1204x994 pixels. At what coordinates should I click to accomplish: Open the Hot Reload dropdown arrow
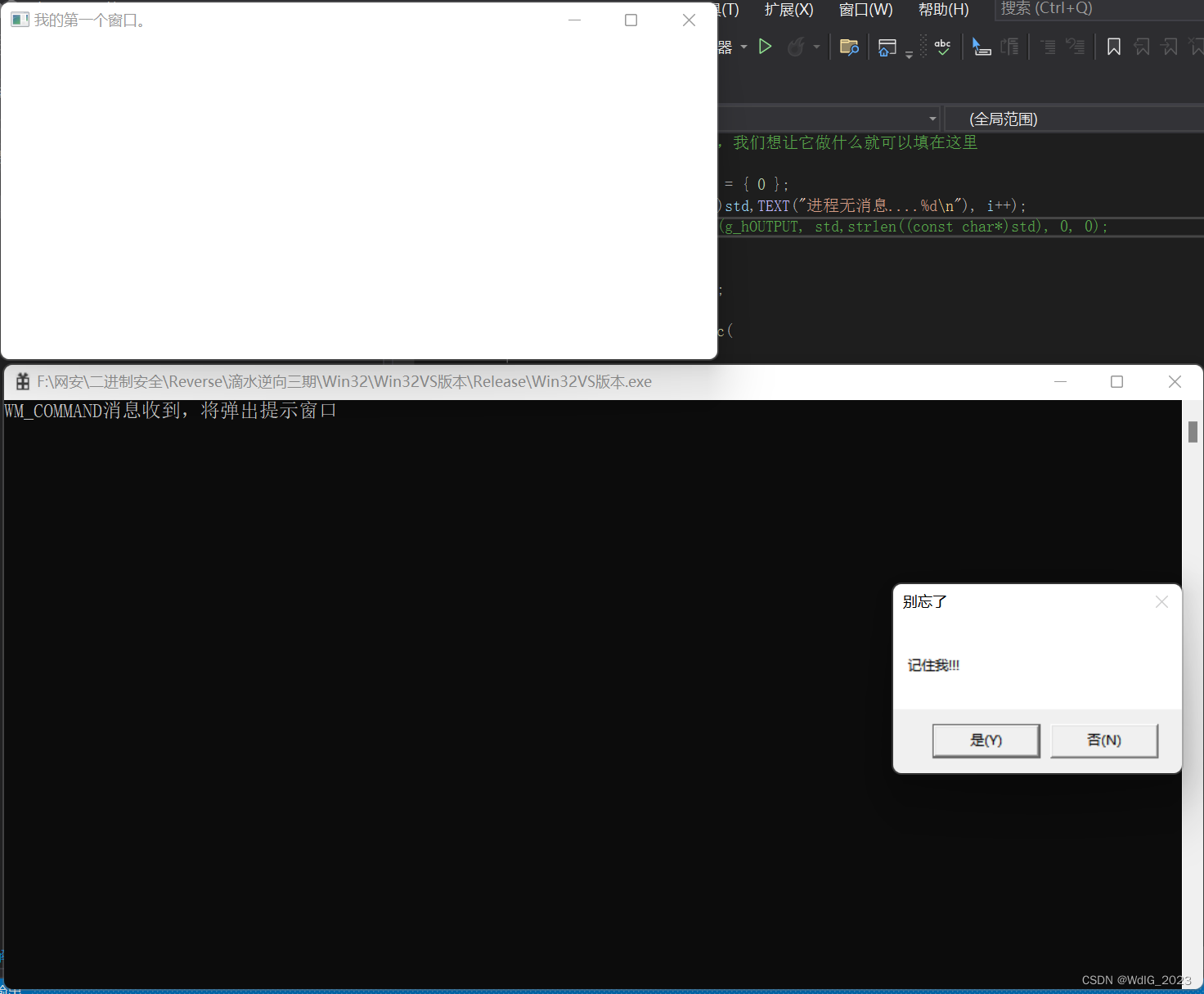tap(816, 47)
